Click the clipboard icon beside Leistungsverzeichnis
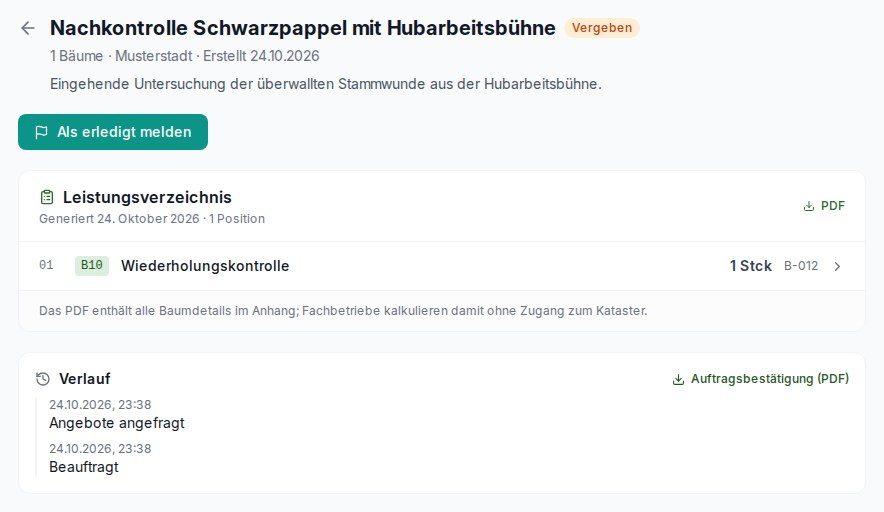Image resolution: width=884 pixels, height=512 pixels. 47,197
